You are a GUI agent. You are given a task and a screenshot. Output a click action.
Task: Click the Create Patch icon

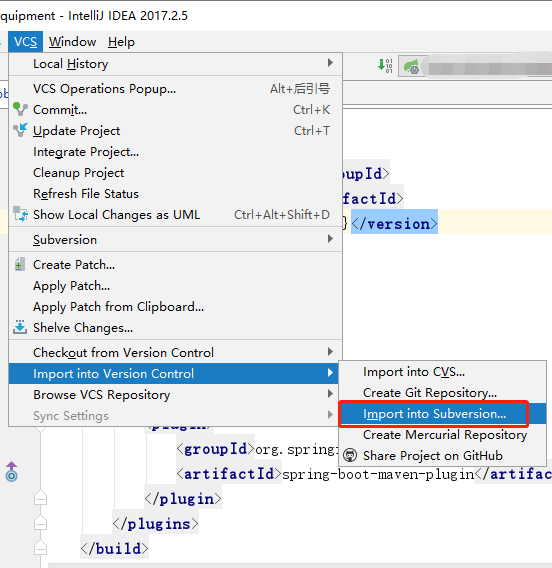coord(20,264)
